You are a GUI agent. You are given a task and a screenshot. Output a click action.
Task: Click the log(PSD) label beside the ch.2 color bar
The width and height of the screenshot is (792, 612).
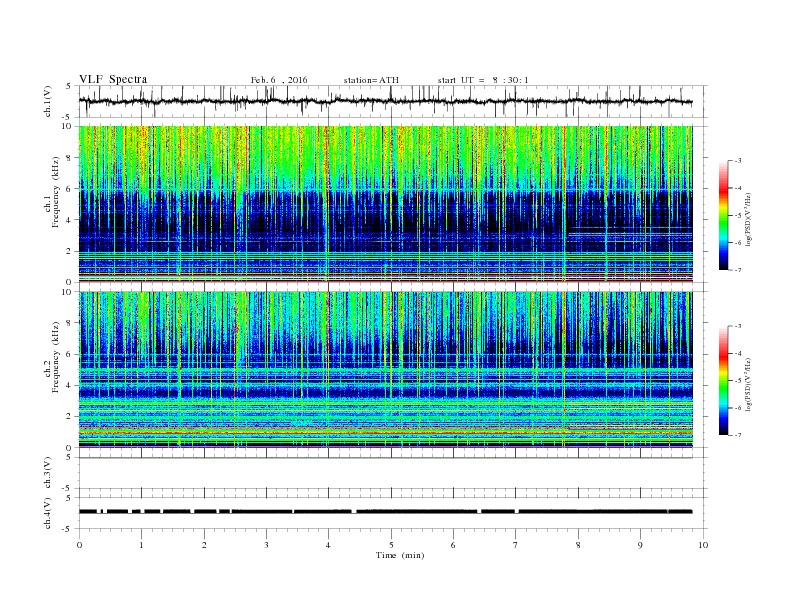[749, 385]
